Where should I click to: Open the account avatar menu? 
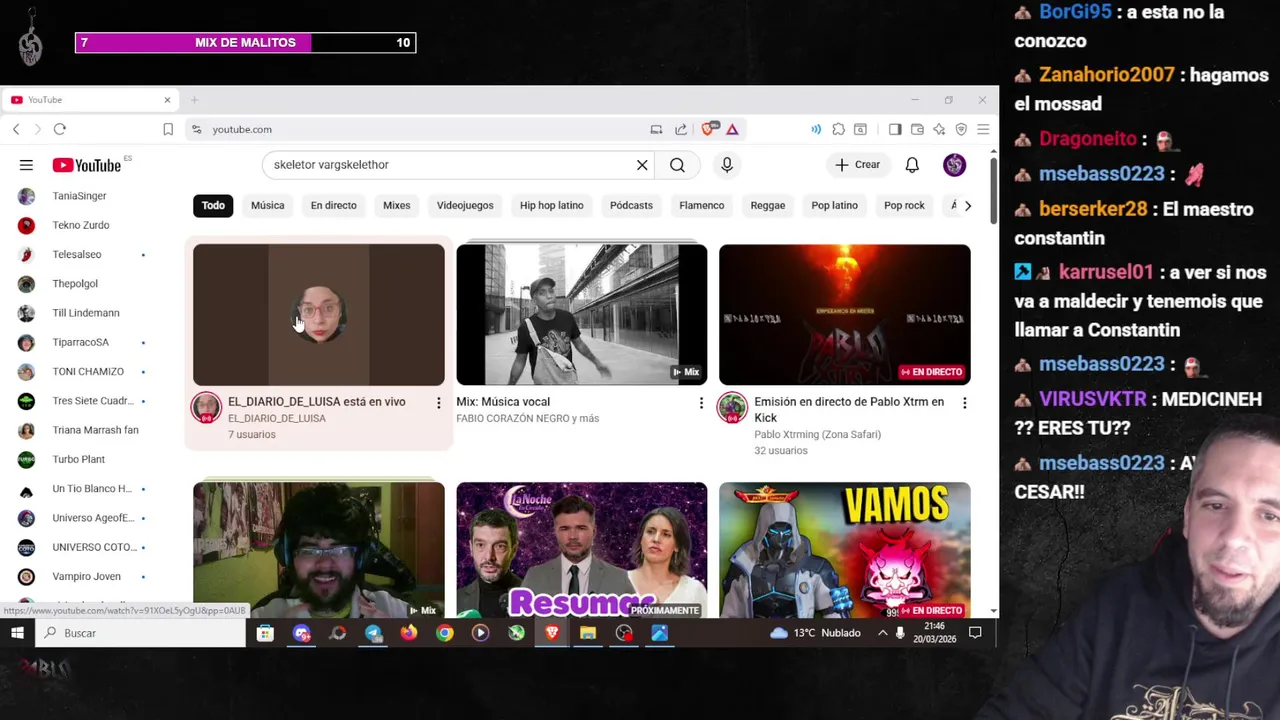(955, 165)
